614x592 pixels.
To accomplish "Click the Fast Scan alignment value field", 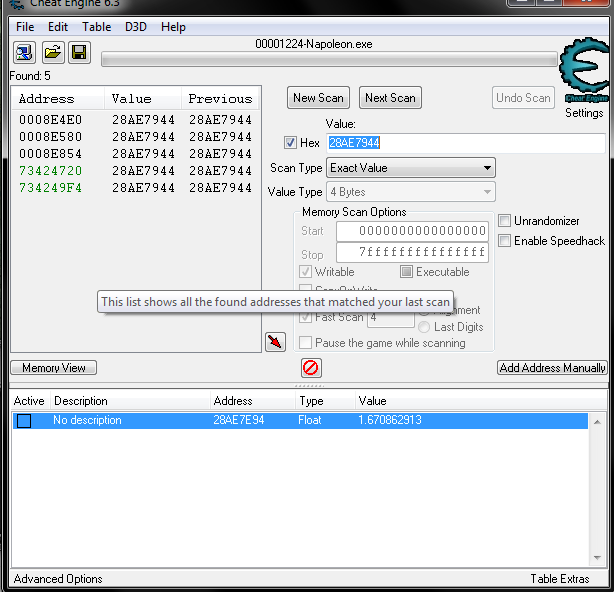I will coord(390,318).
